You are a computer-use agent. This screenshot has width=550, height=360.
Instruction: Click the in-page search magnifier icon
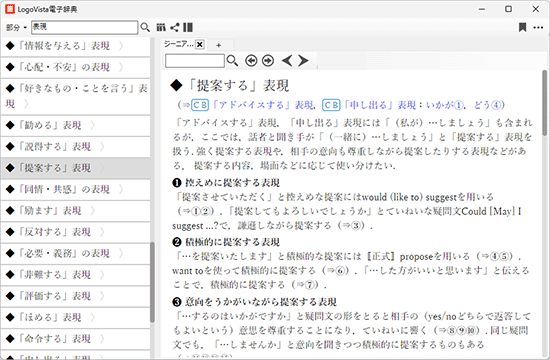coord(232,61)
